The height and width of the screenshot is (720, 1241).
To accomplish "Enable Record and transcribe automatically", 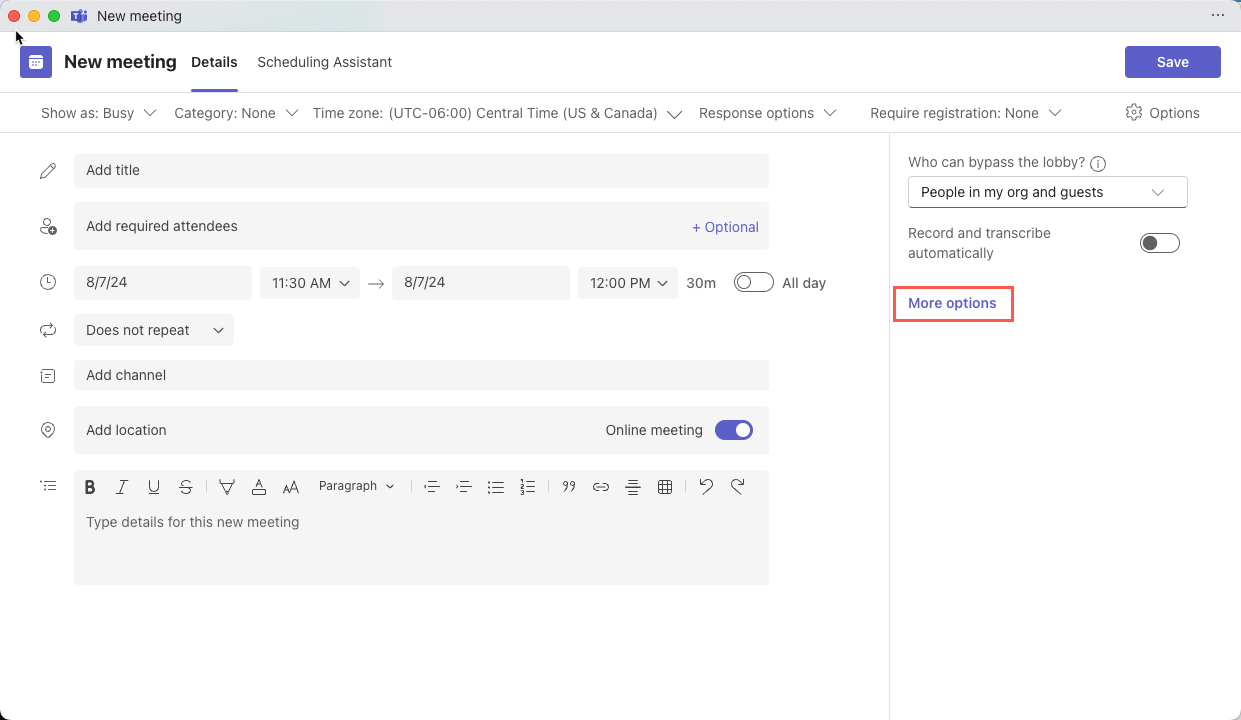I will 1159,243.
